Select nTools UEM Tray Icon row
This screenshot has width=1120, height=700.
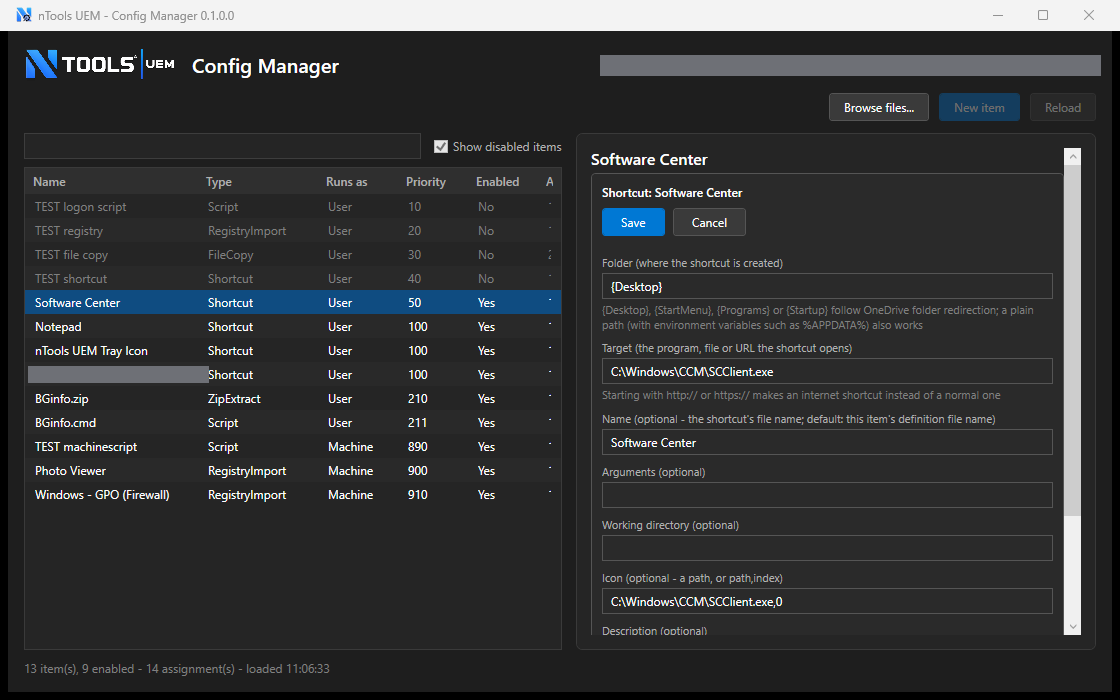pos(293,351)
